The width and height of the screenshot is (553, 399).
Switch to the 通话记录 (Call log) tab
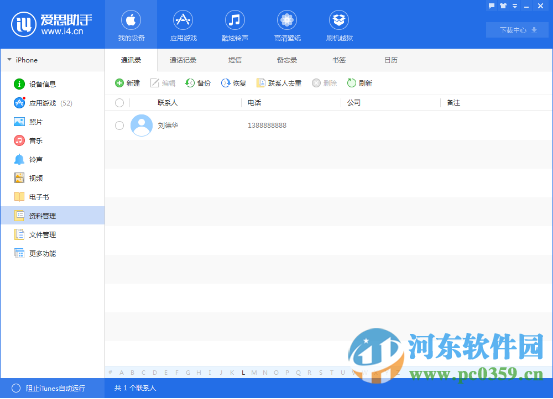point(183,60)
